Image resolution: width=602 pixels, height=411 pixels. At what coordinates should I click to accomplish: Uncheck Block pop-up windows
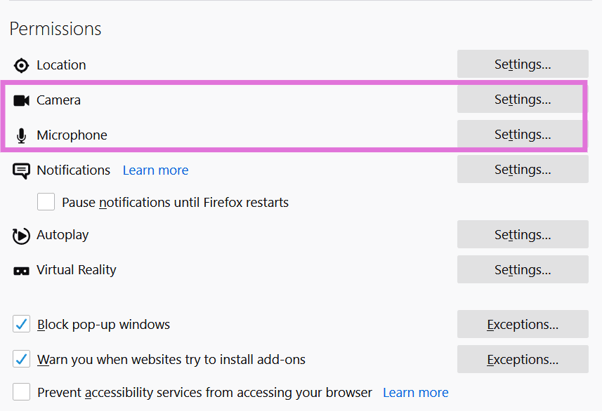click(21, 325)
